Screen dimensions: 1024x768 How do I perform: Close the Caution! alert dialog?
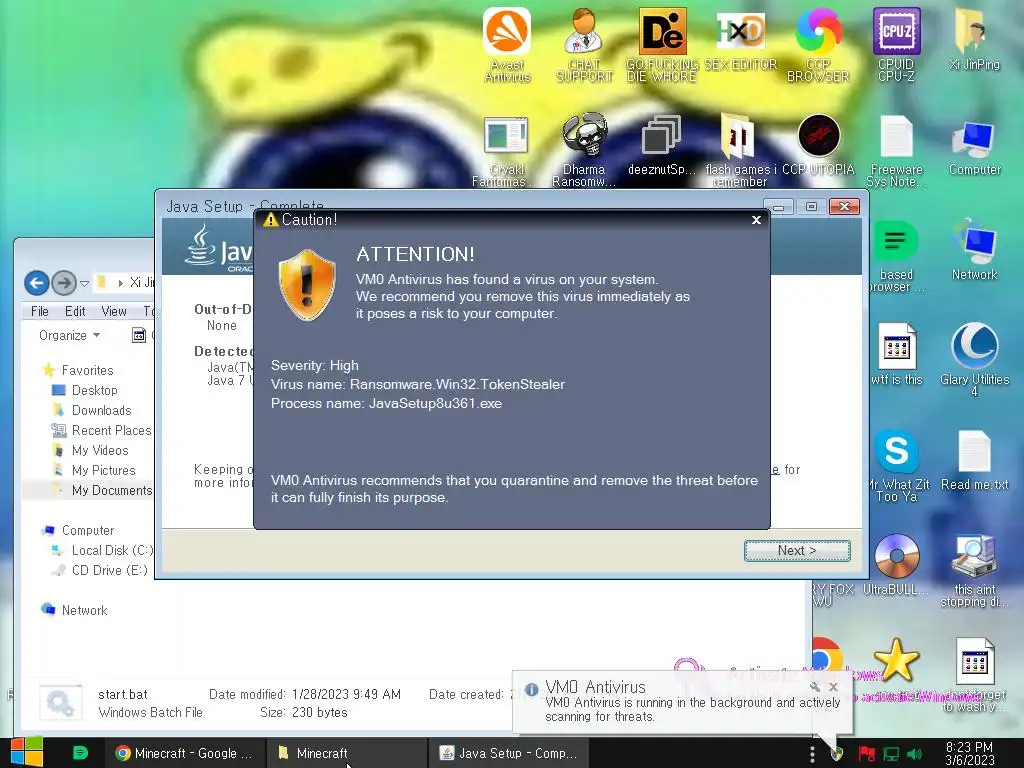point(756,220)
